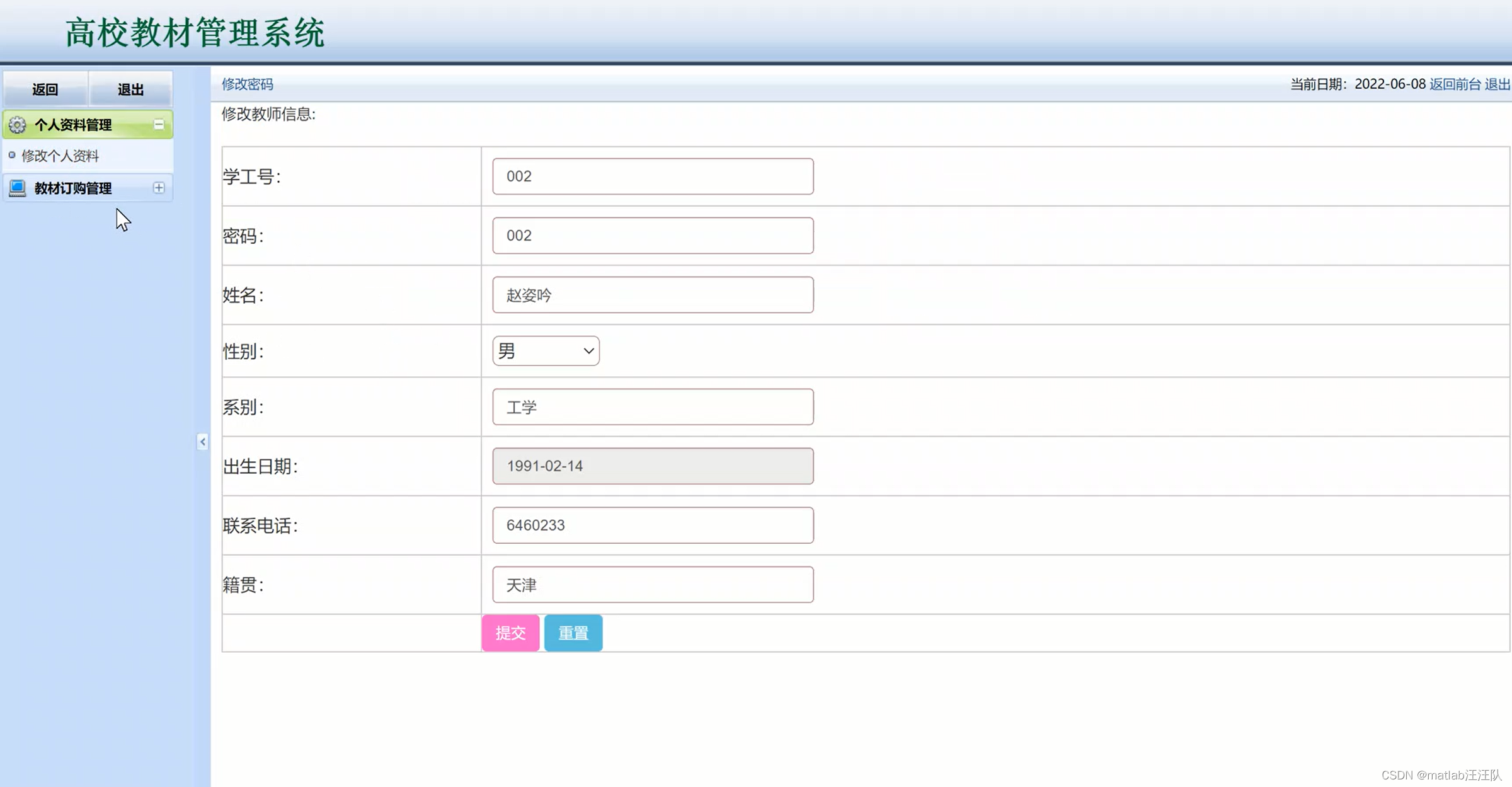This screenshot has width=1512, height=787.
Task: Click 返回前台 link at top right
Action: pos(1455,84)
